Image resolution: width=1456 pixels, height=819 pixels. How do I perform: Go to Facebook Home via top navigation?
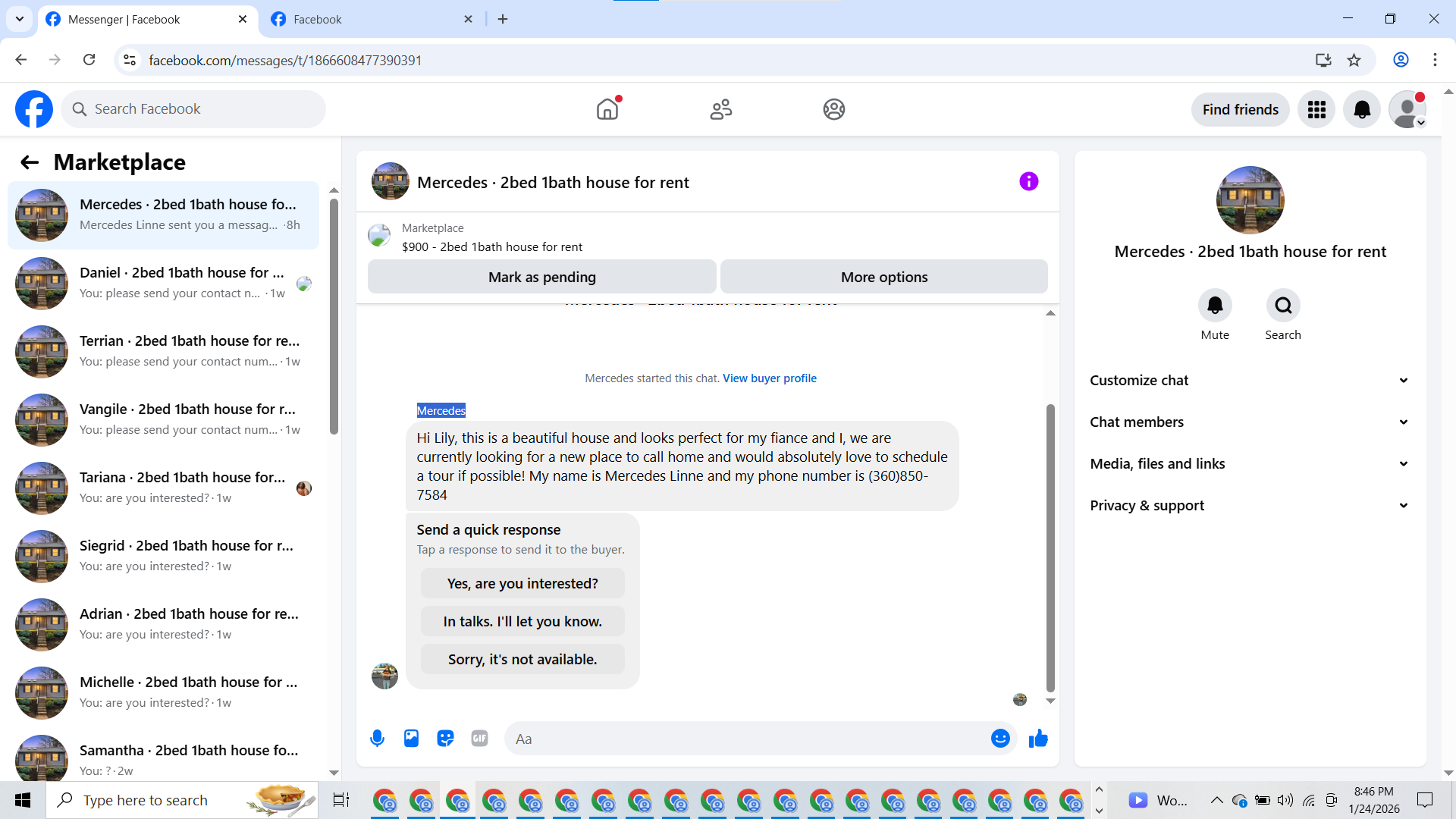[607, 110]
